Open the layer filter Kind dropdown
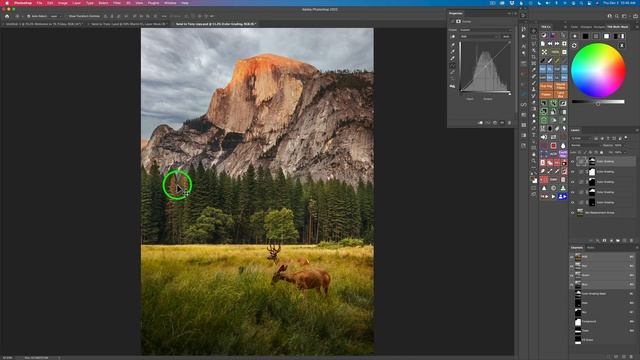Image resolution: width=640 pixels, height=360 pixels. [x=581, y=138]
